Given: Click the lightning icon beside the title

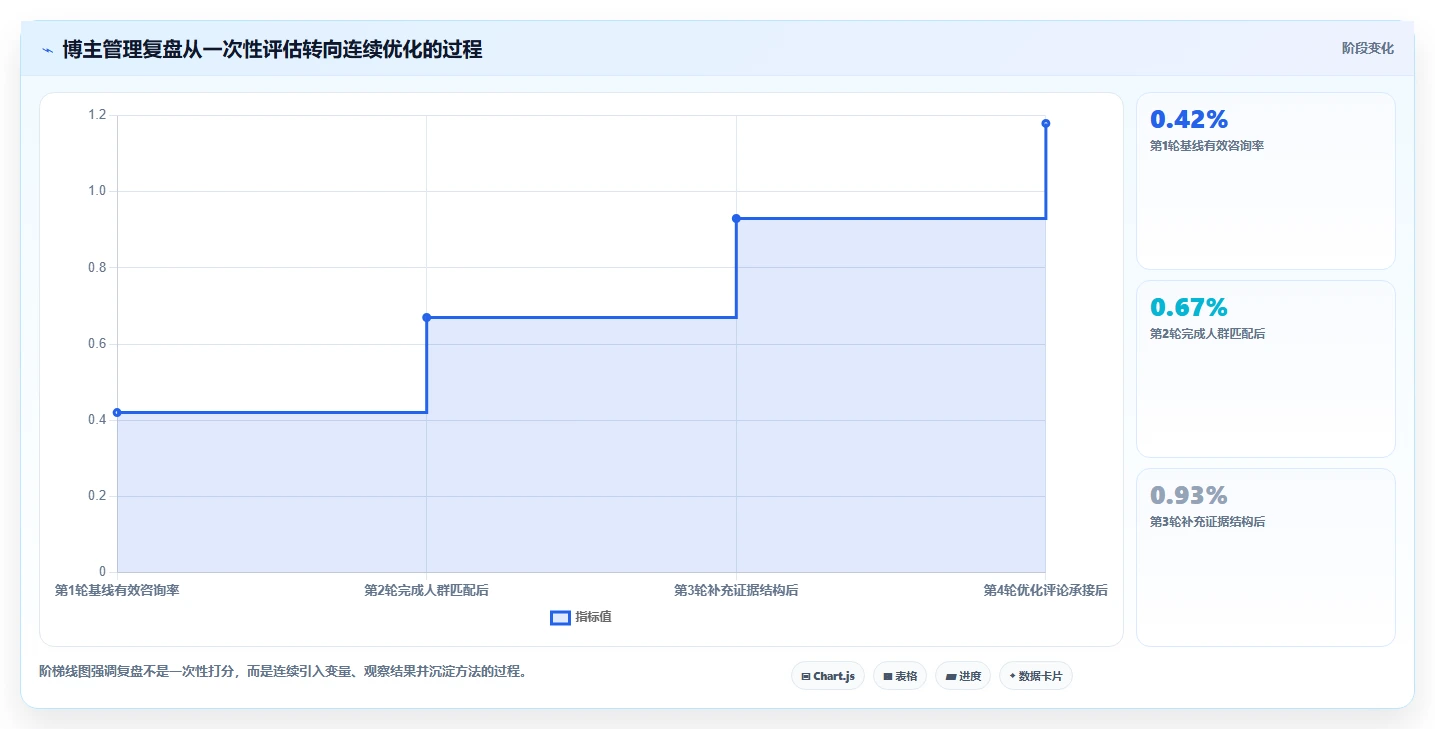Looking at the screenshot, I should click(x=48, y=49).
